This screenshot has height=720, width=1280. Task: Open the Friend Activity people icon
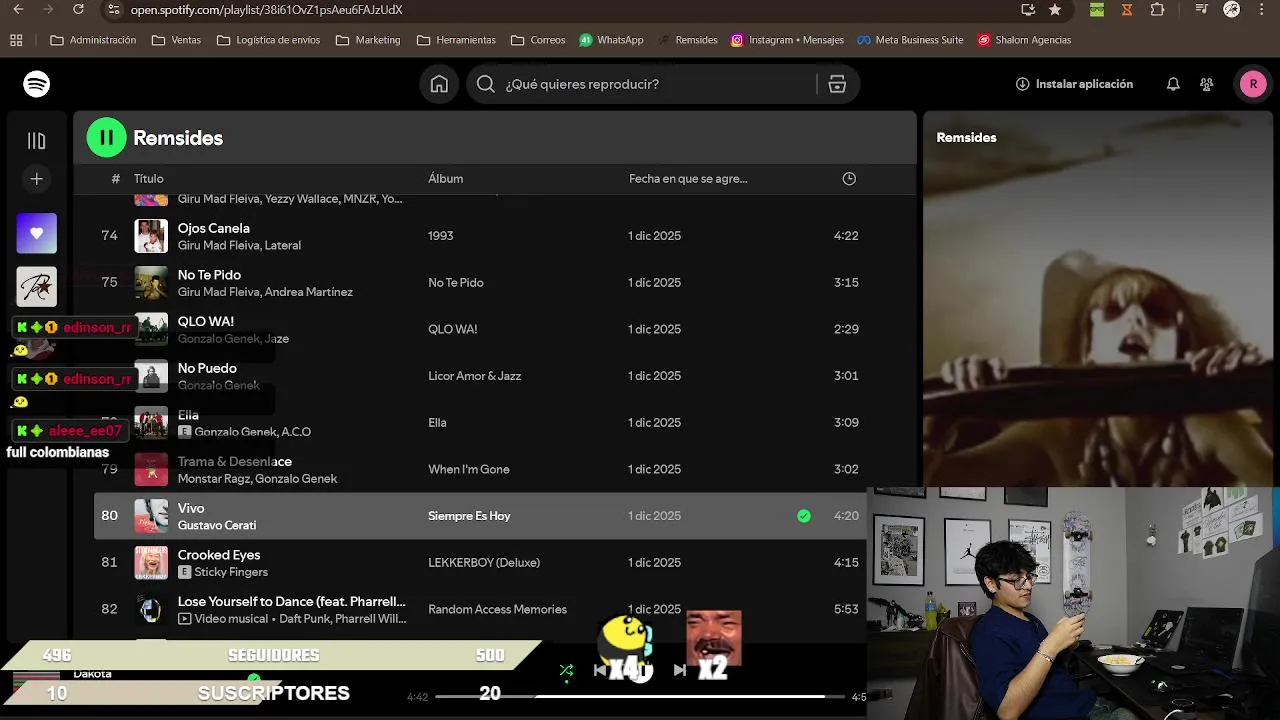coord(1207,84)
